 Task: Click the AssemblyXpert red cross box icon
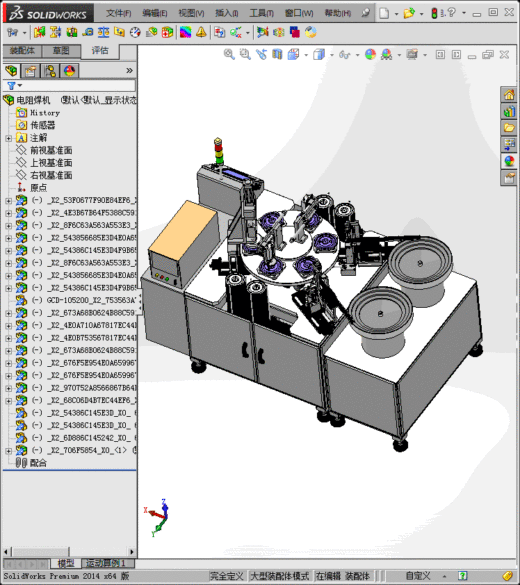pos(167,32)
